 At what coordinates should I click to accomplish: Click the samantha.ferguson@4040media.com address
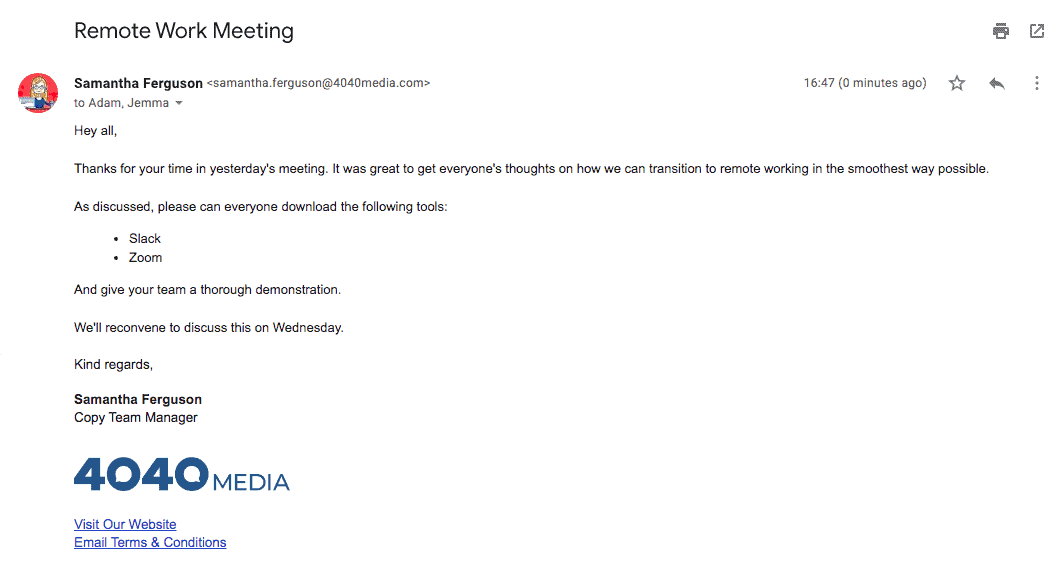[318, 83]
